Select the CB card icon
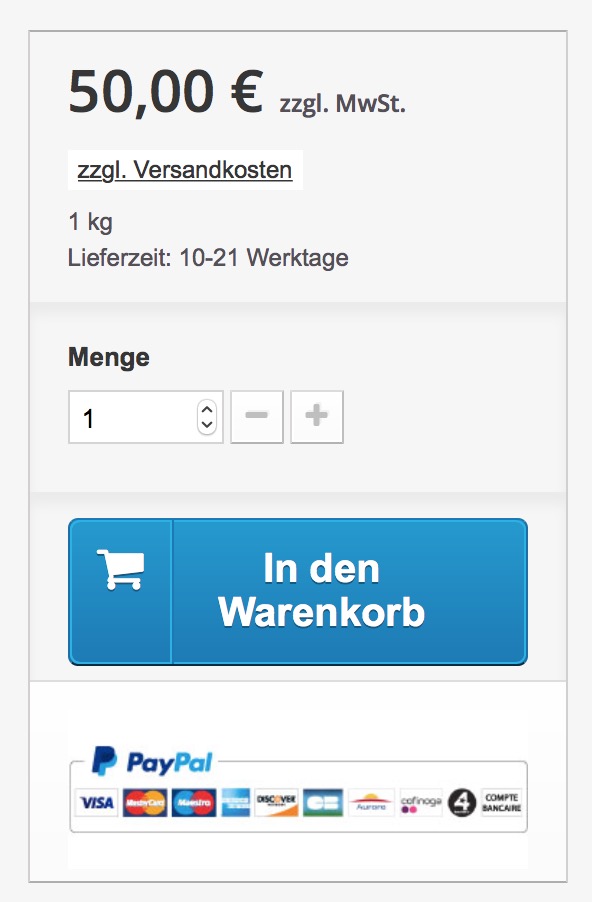Image resolution: width=592 pixels, height=902 pixels. [x=323, y=802]
